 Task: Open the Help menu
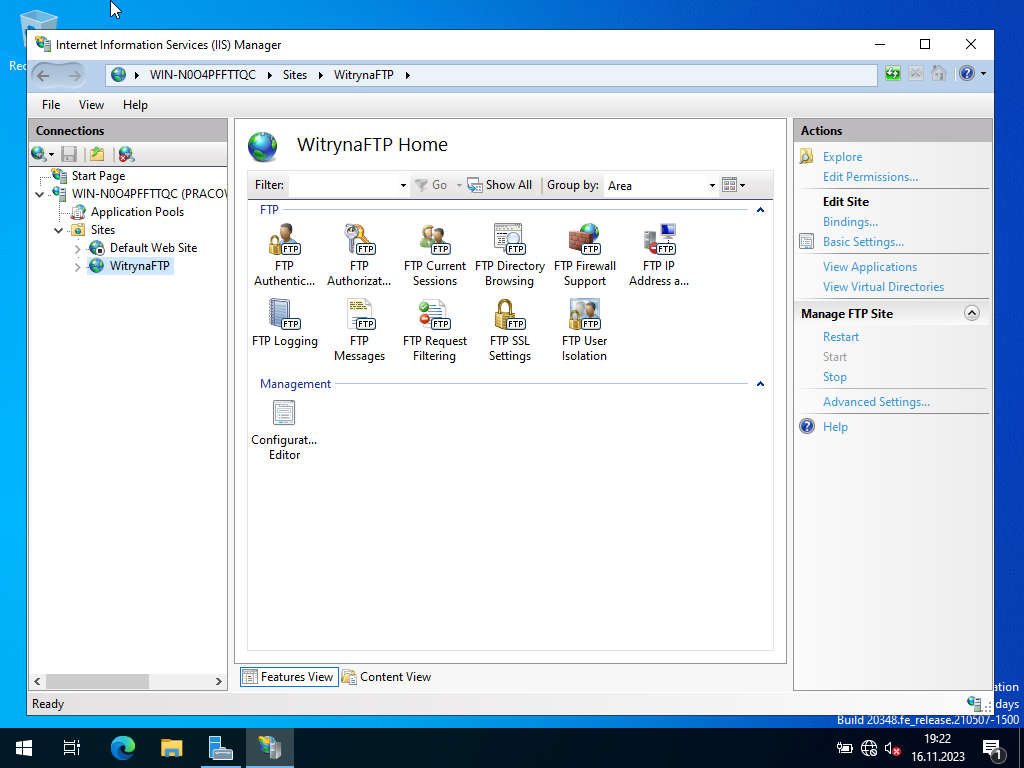tap(135, 104)
